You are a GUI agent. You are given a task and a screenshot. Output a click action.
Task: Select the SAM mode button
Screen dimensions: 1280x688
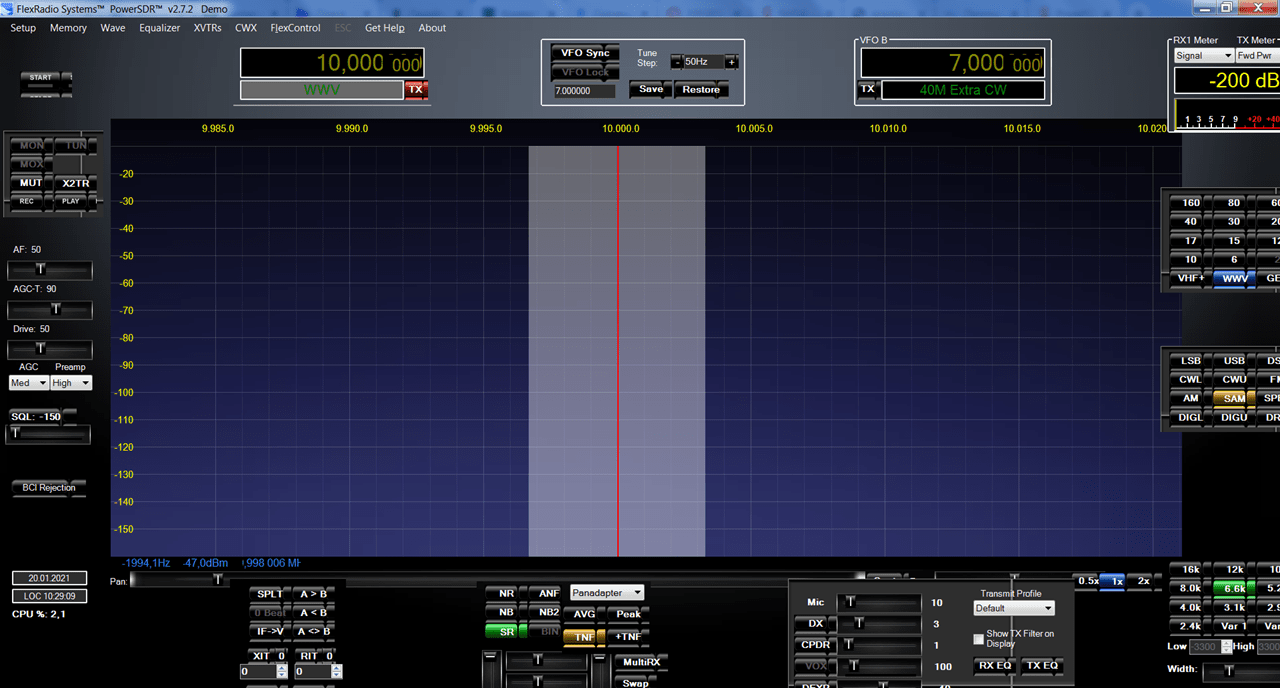pyautogui.click(x=1234, y=398)
